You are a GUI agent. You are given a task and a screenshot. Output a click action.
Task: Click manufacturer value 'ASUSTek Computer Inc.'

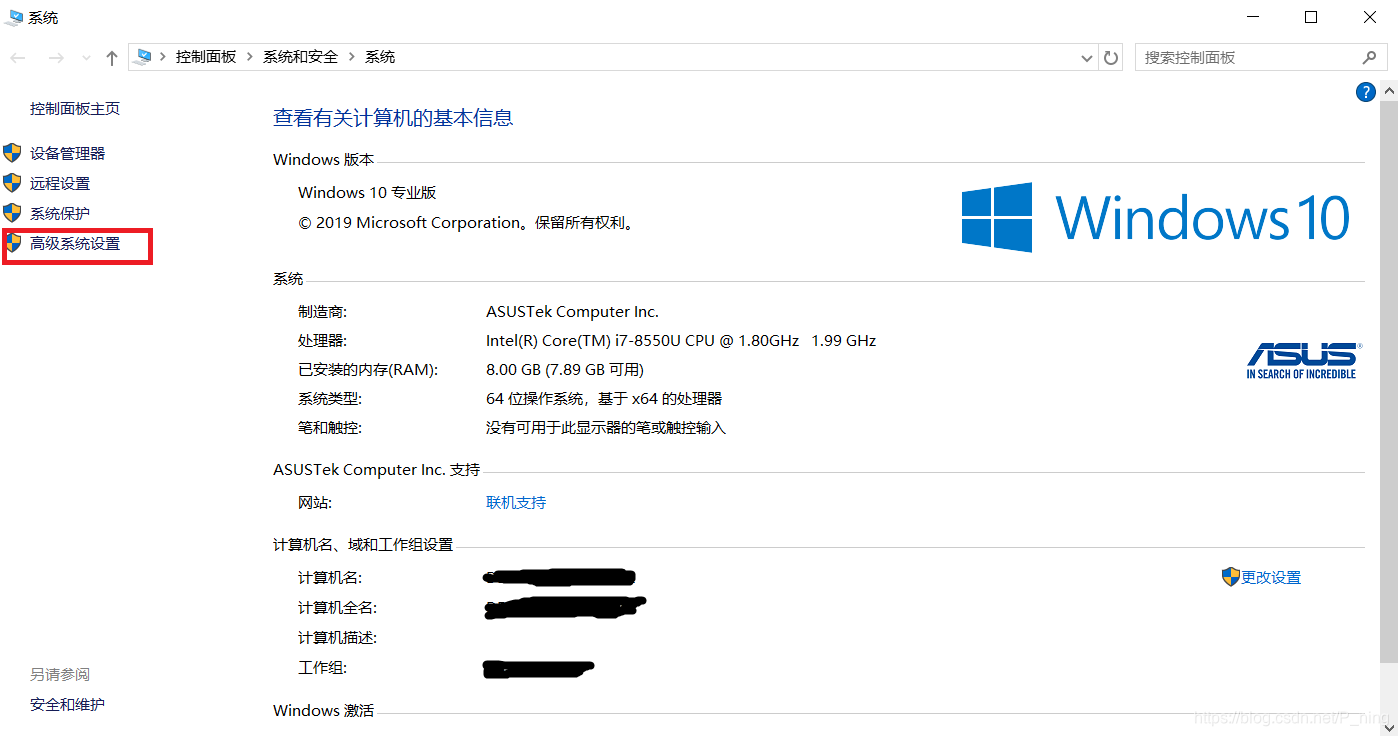[x=572, y=311]
